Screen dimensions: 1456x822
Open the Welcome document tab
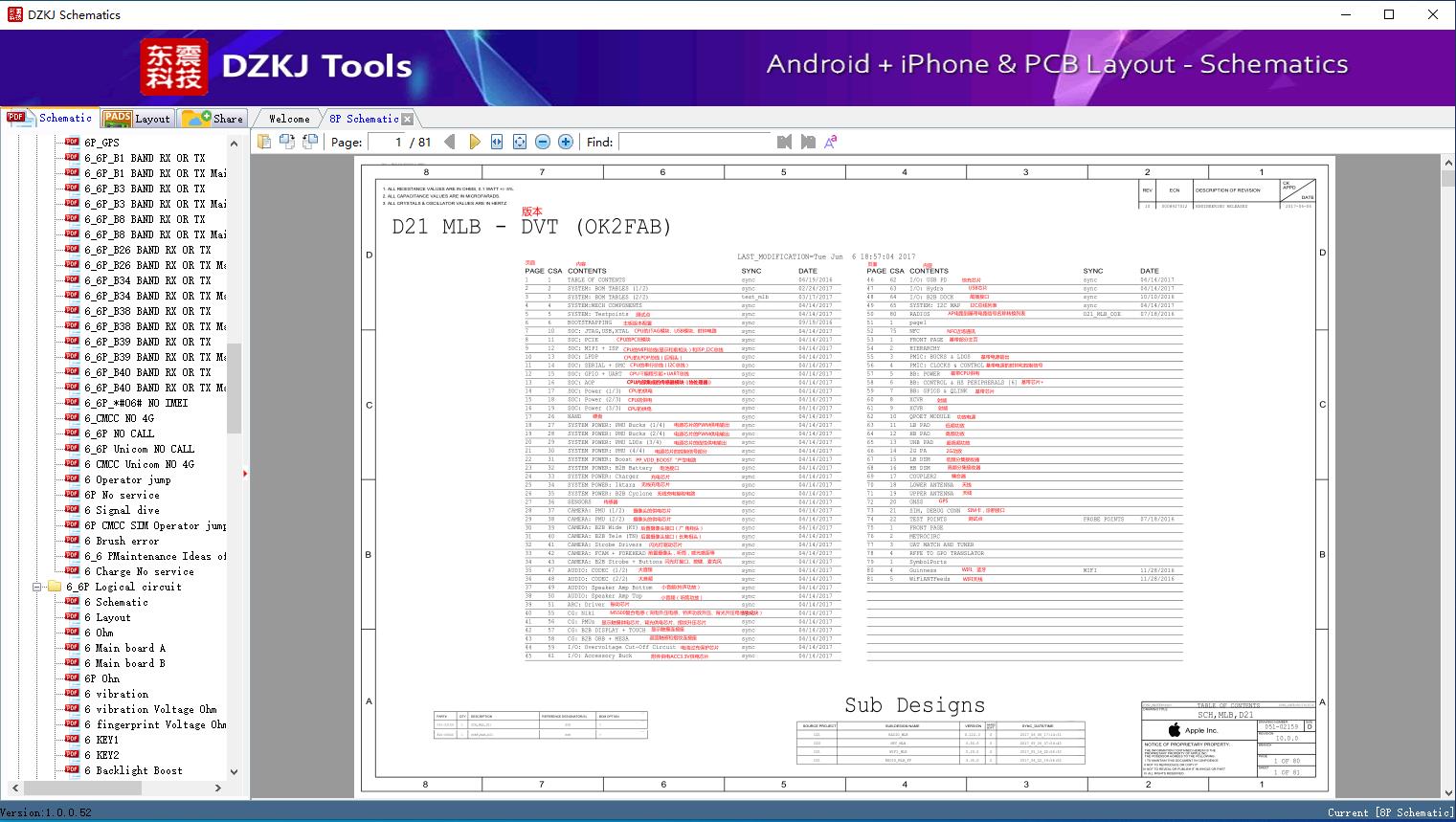(x=289, y=119)
